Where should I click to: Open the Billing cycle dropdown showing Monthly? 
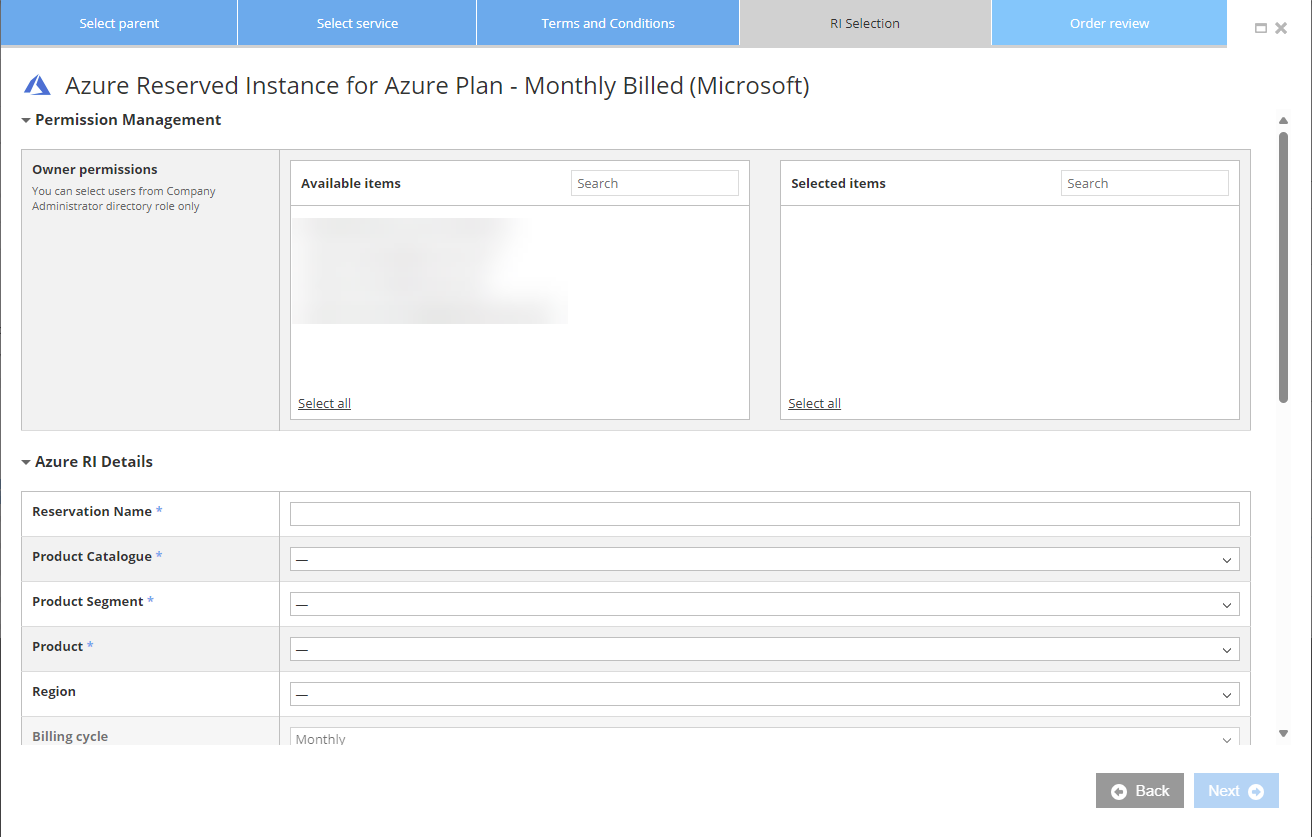click(765, 737)
